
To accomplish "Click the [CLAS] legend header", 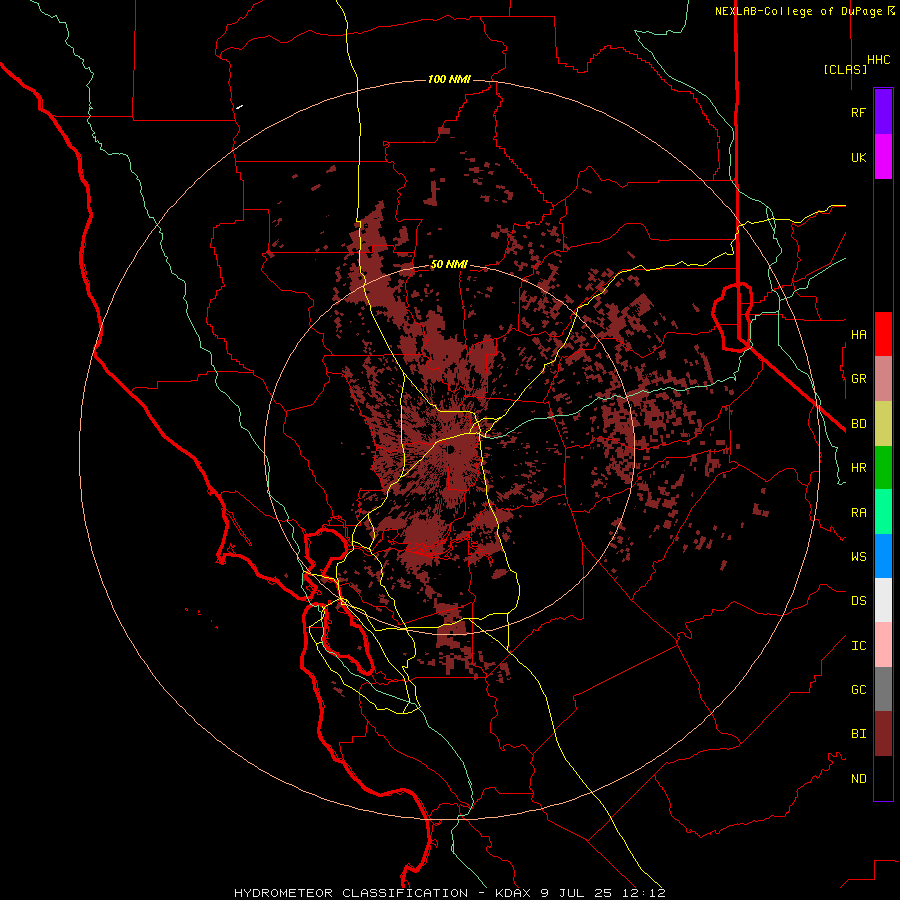I will point(845,69).
